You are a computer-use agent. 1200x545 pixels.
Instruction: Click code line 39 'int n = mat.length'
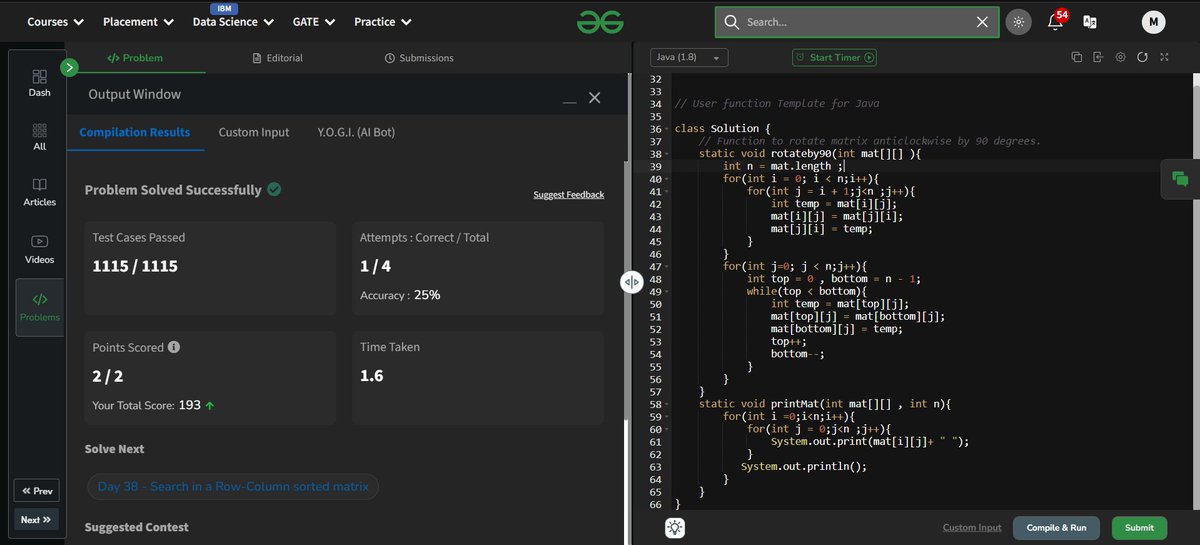coord(782,166)
